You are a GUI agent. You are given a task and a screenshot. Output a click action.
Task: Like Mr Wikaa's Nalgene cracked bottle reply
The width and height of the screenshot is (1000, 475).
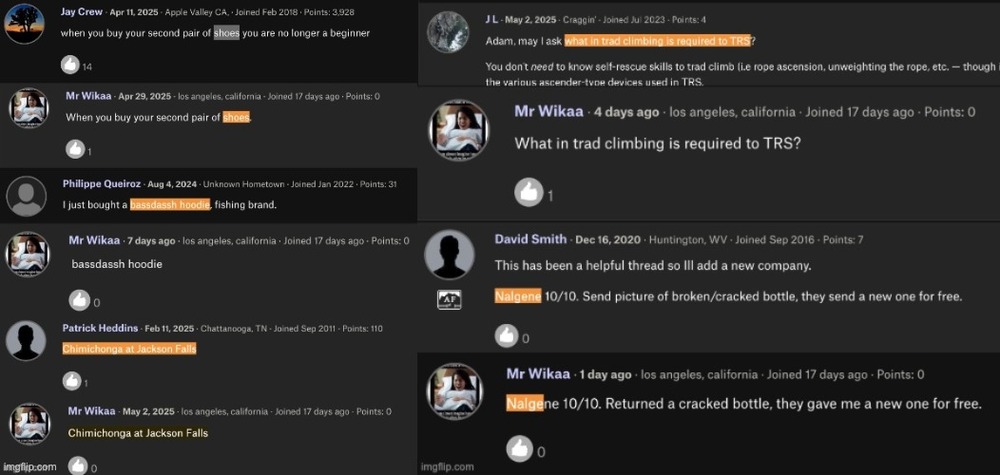pos(519,448)
